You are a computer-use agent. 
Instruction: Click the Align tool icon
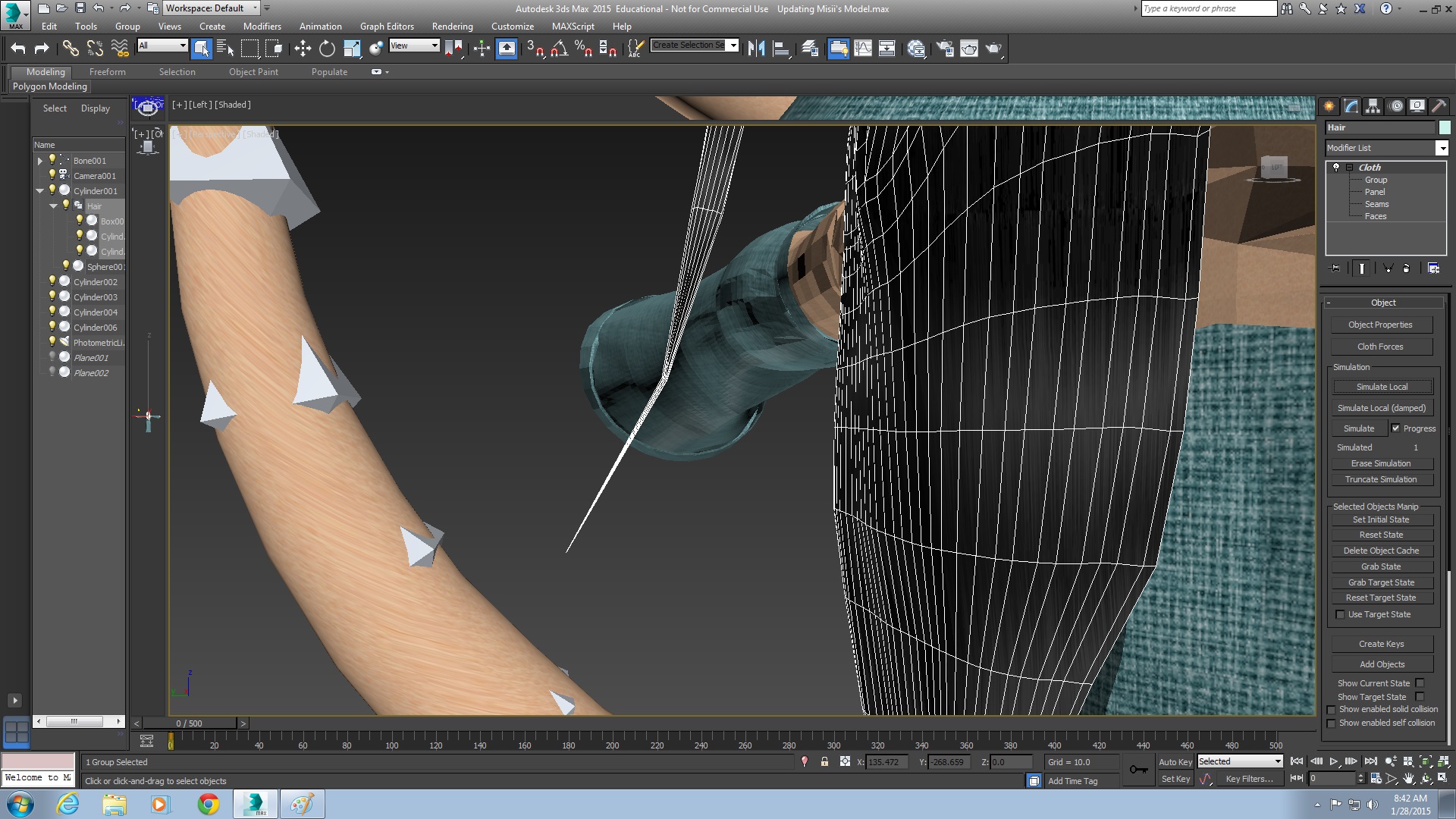pos(781,49)
